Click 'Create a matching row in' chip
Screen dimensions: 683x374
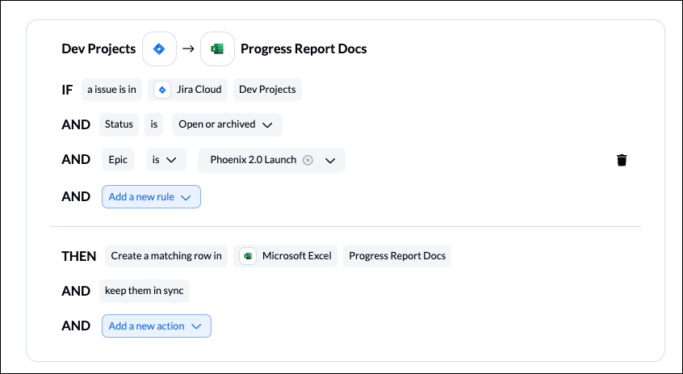166,256
